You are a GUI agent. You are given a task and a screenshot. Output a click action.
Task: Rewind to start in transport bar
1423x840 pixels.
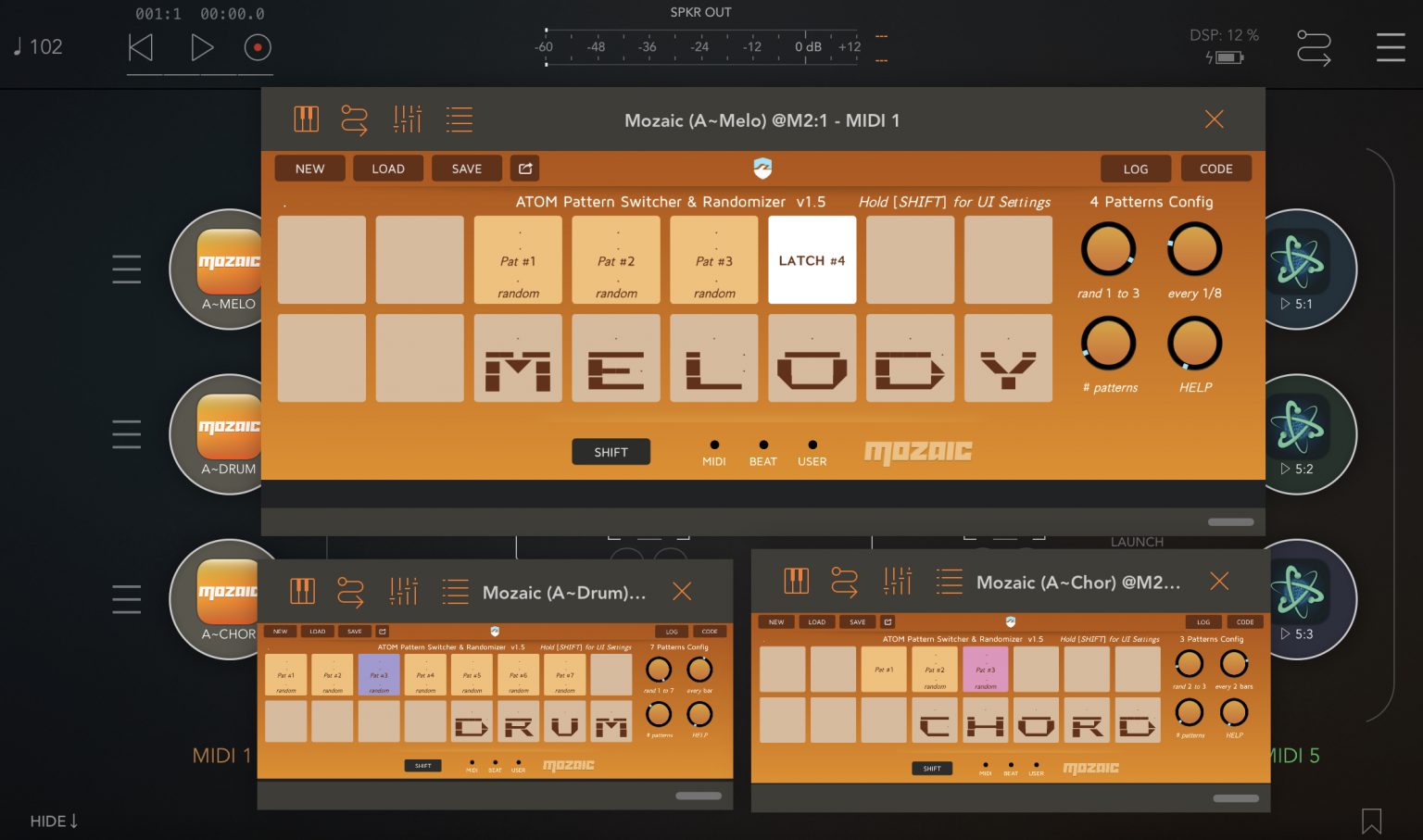pos(141,47)
